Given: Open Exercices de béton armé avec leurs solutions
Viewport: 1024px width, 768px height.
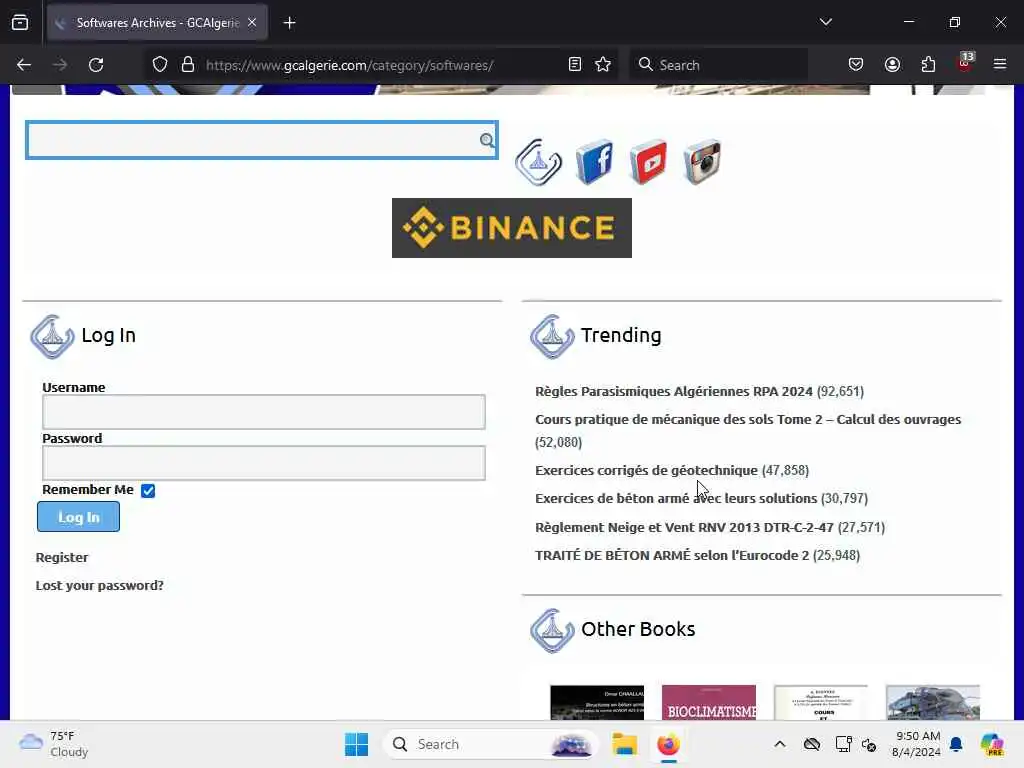Looking at the screenshot, I should [676, 498].
